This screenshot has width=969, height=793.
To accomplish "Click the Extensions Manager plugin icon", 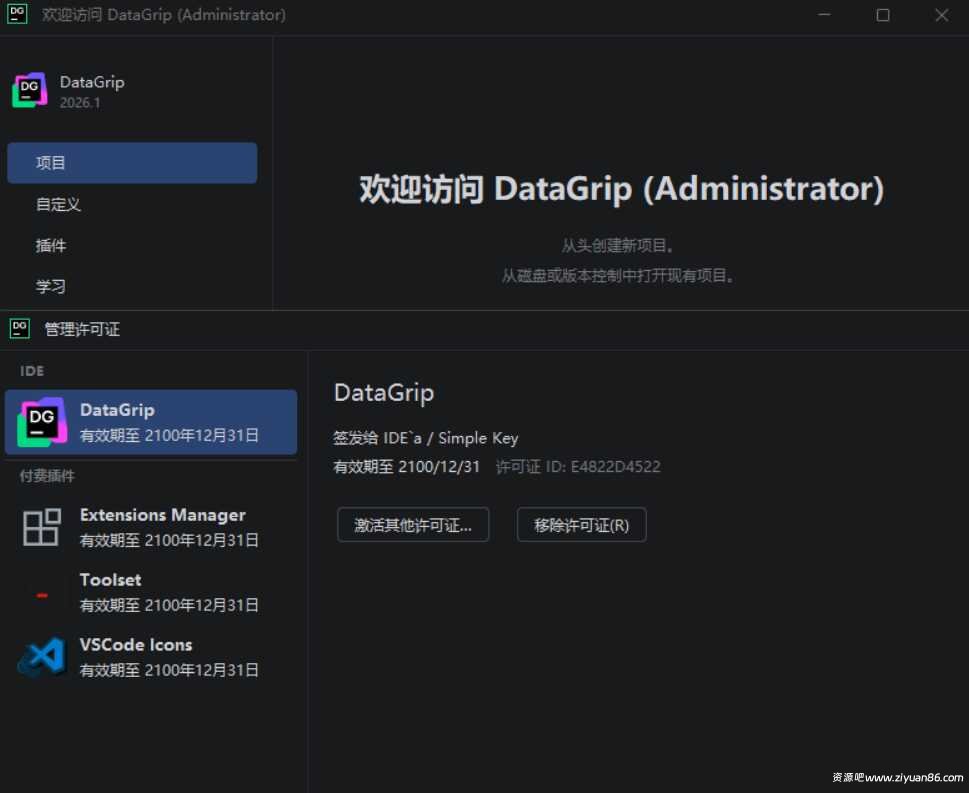I will coord(42,527).
